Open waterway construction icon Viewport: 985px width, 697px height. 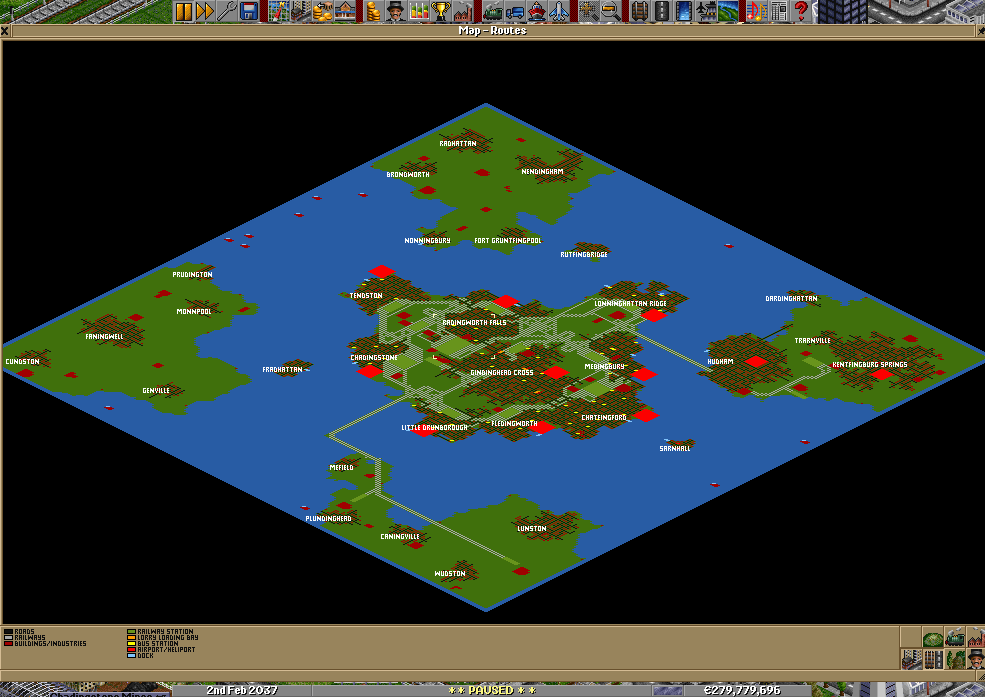click(x=683, y=11)
